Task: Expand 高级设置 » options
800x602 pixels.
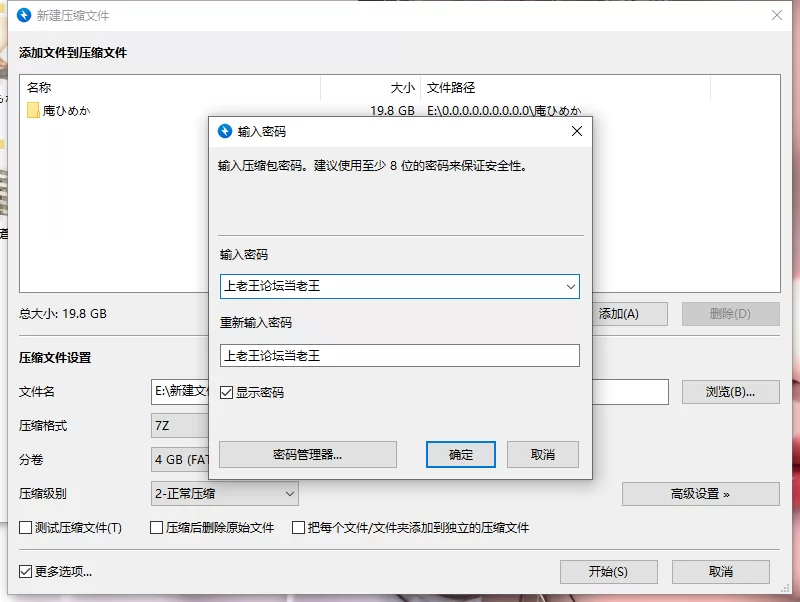Action: click(x=701, y=494)
